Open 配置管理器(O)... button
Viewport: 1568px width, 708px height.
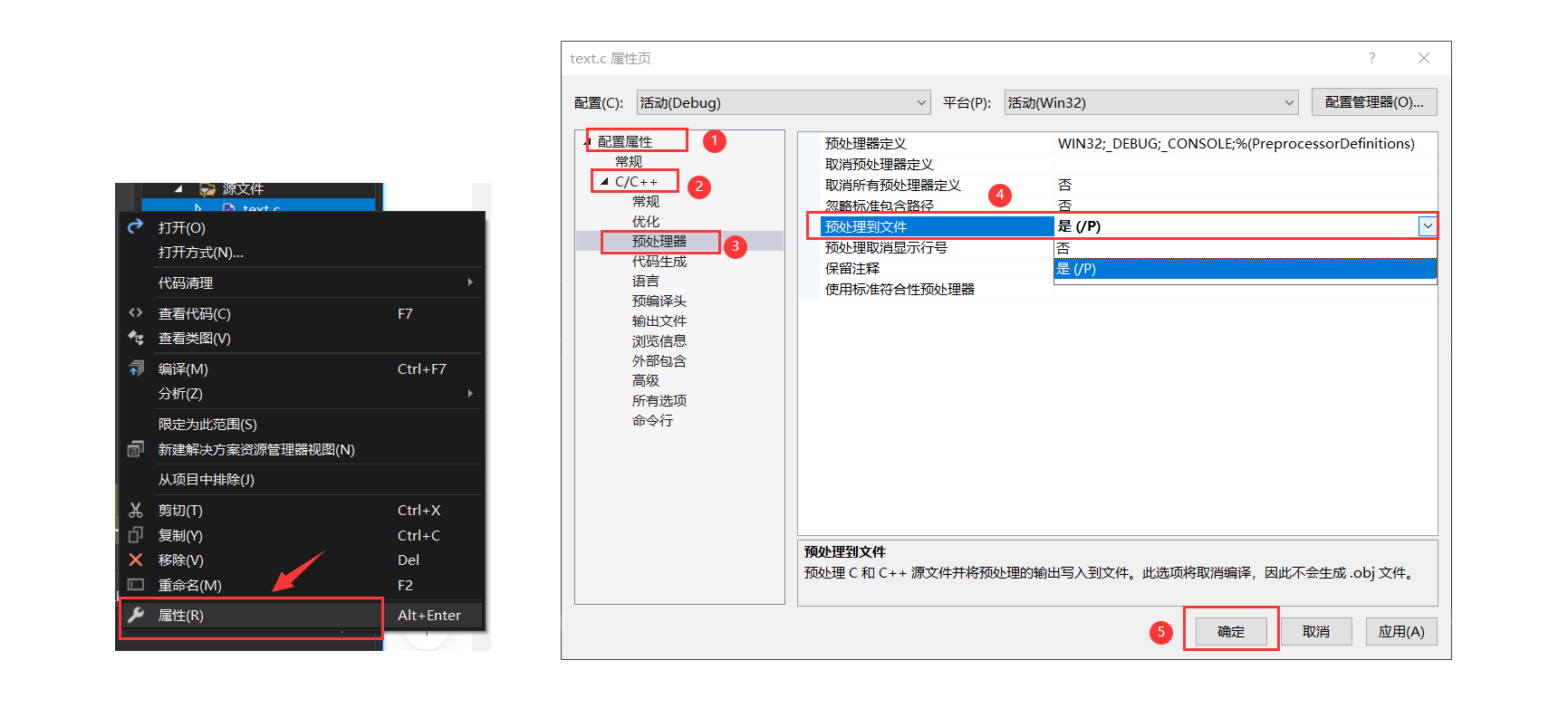pyautogui.click(x=1374, y=102)
